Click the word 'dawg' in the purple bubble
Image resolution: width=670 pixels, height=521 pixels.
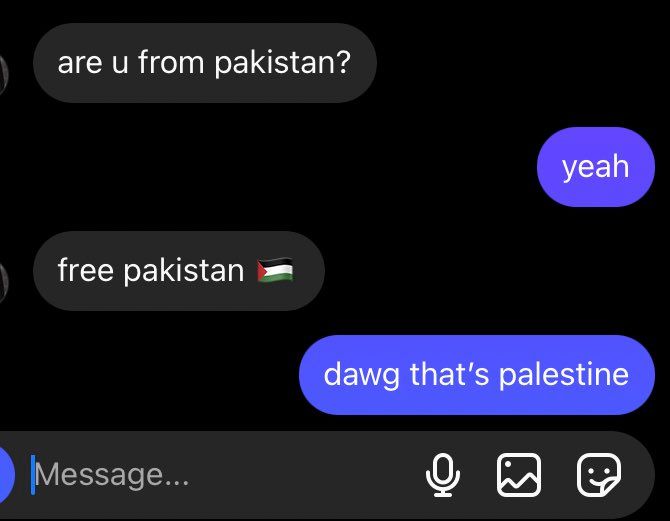pyautogui.click(x=361, y=375)
